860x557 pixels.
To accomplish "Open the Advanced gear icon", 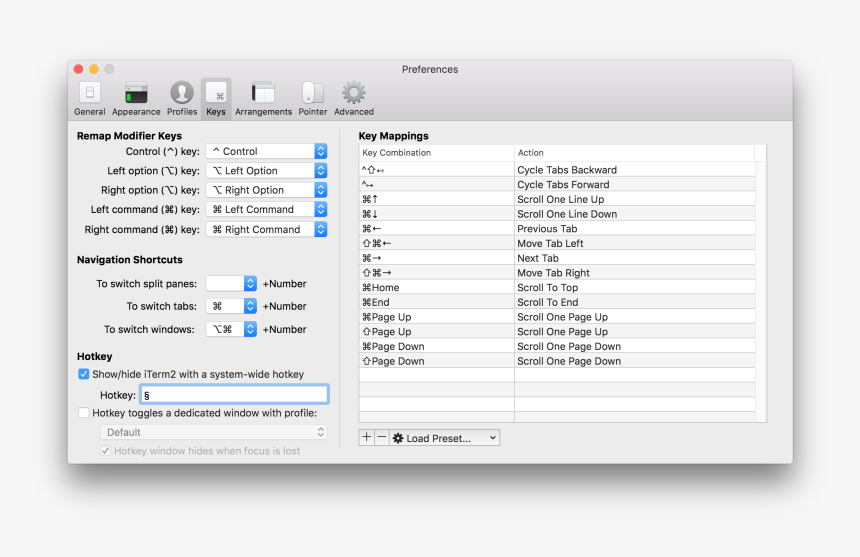I will (354, 98).
